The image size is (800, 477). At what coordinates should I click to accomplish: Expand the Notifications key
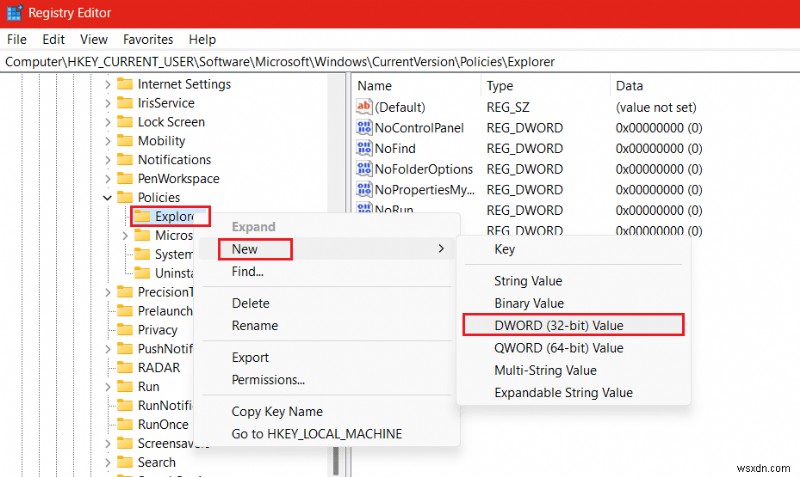point(107,159)
